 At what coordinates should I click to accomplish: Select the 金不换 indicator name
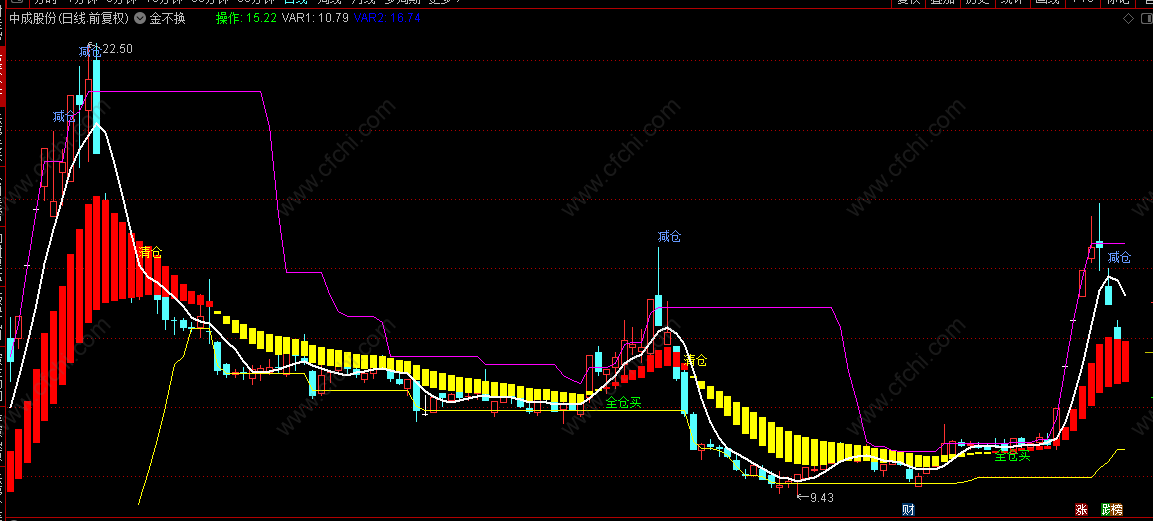(168, 18)
